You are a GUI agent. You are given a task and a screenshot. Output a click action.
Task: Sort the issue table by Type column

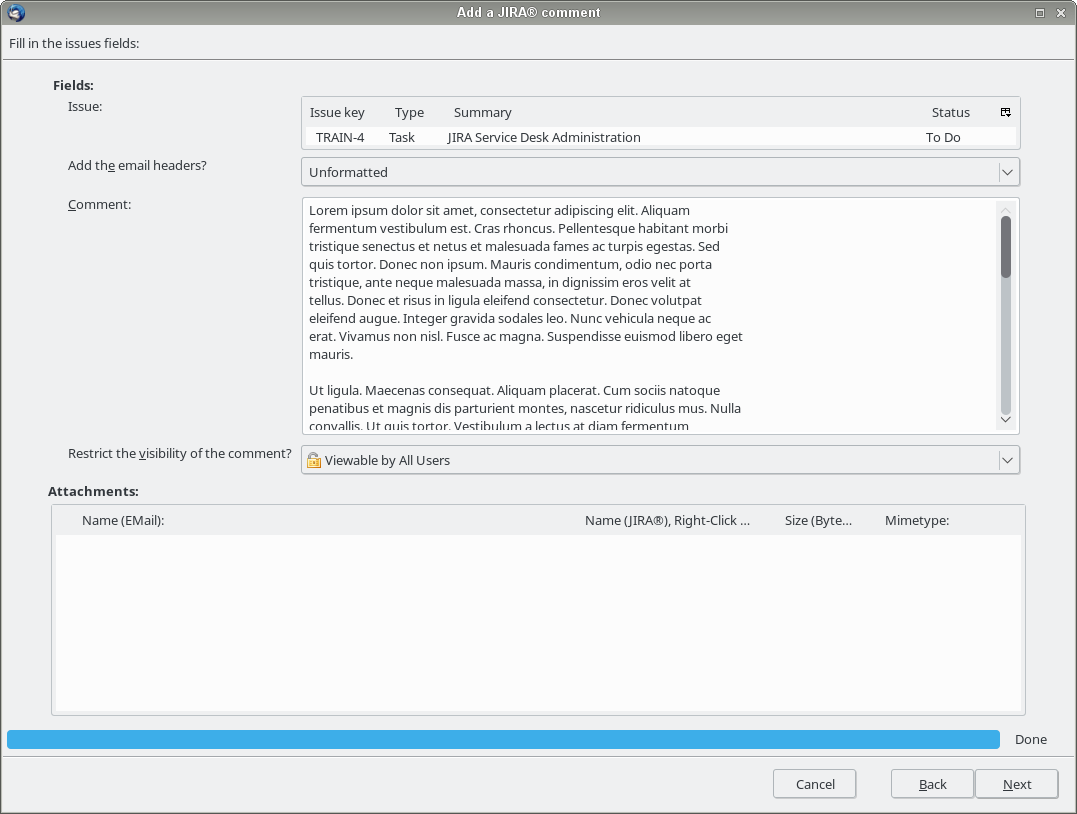(x=409, y=113)
